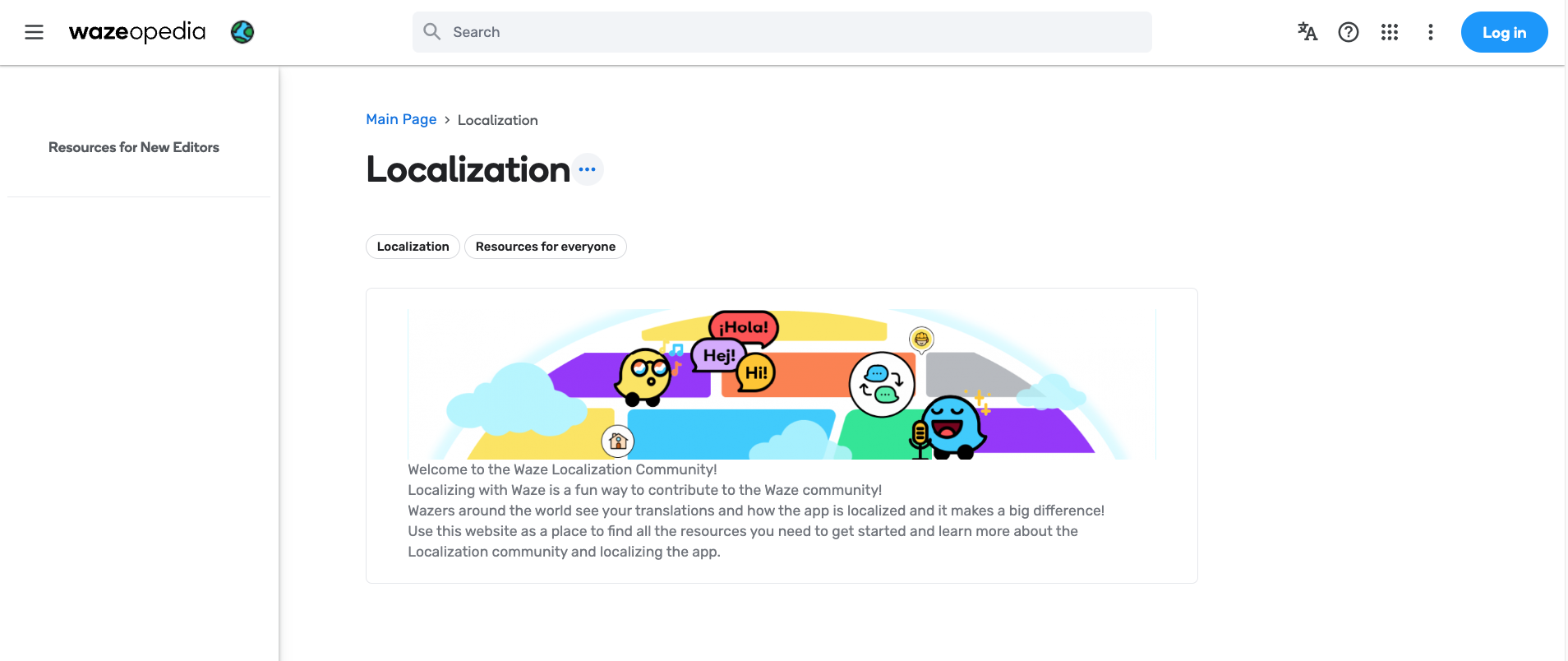
Task: Navigate to Main Page via breadcrumb link
Action: [x=401, y=119]
